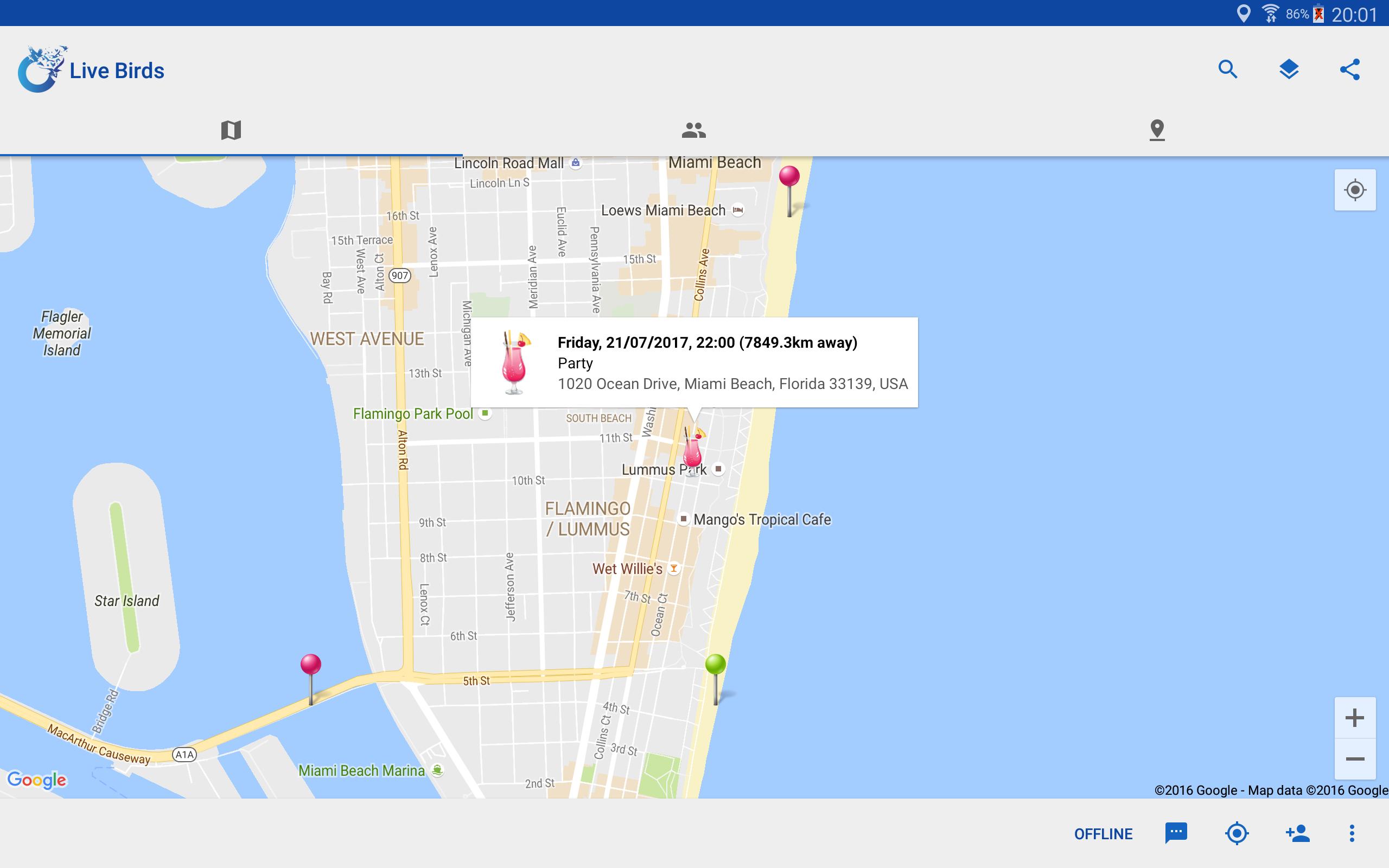
Task: Select the pink pin on MacArthur Causeway
Action: coord(310,679)
